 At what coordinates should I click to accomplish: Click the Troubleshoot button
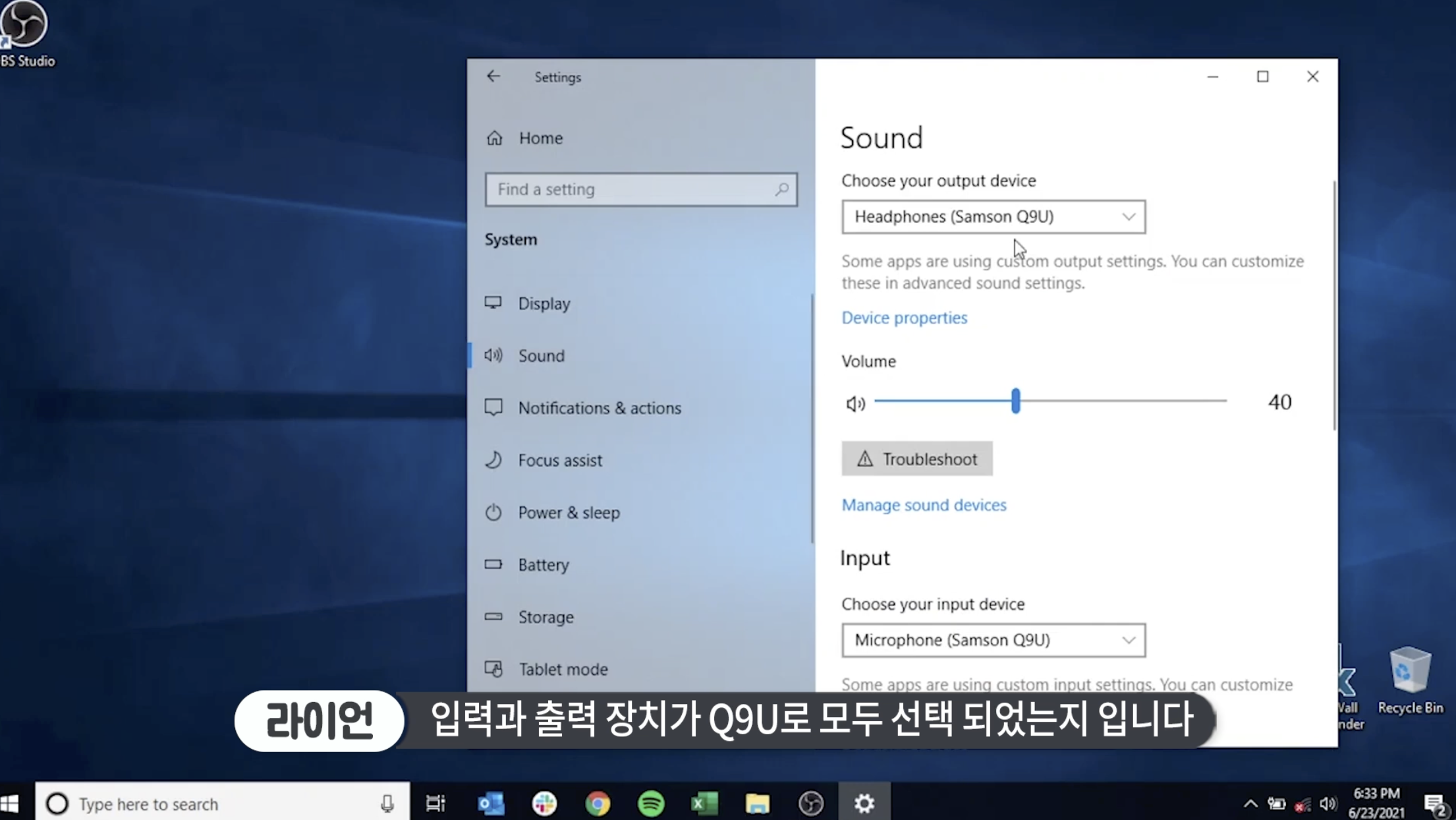[916, 459]
